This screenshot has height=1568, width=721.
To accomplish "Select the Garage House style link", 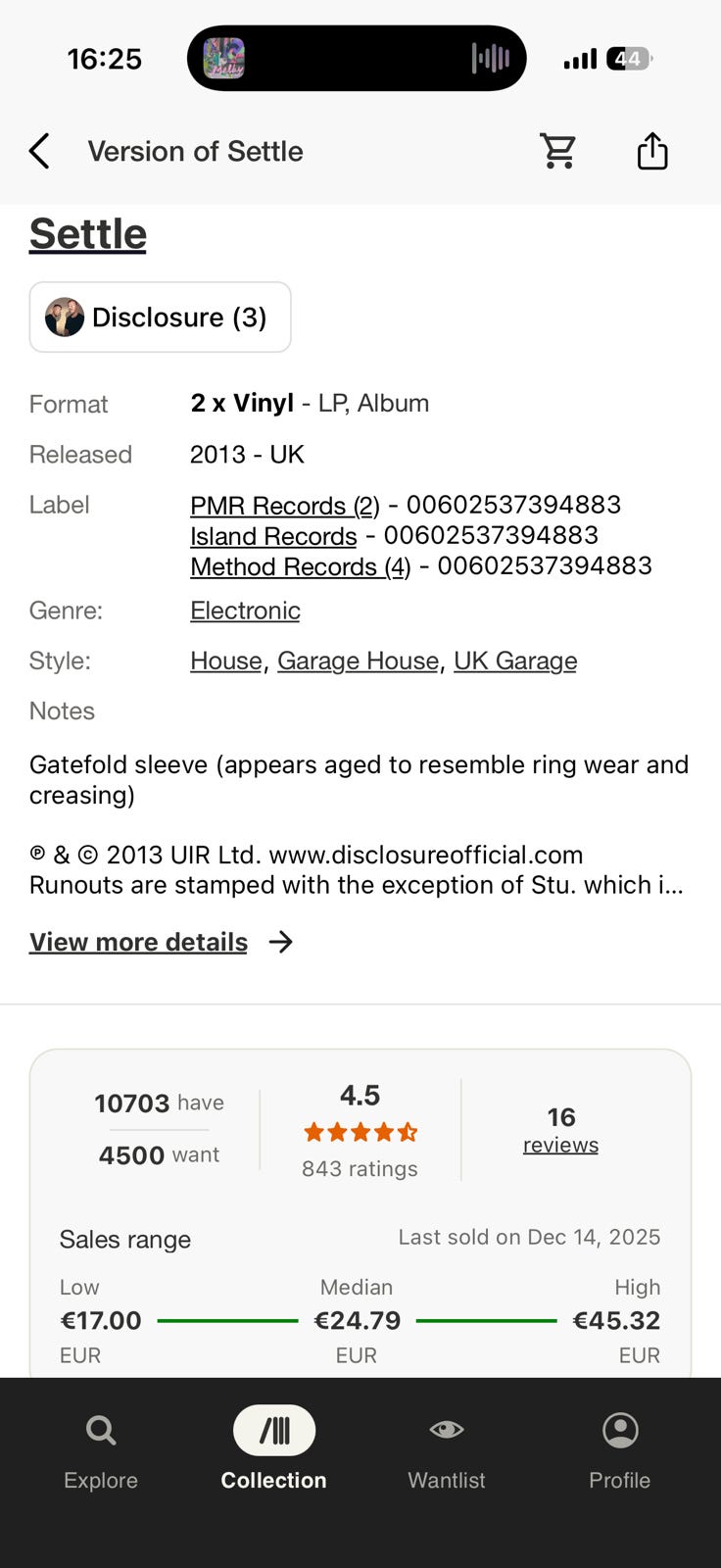I will point(358,661).
